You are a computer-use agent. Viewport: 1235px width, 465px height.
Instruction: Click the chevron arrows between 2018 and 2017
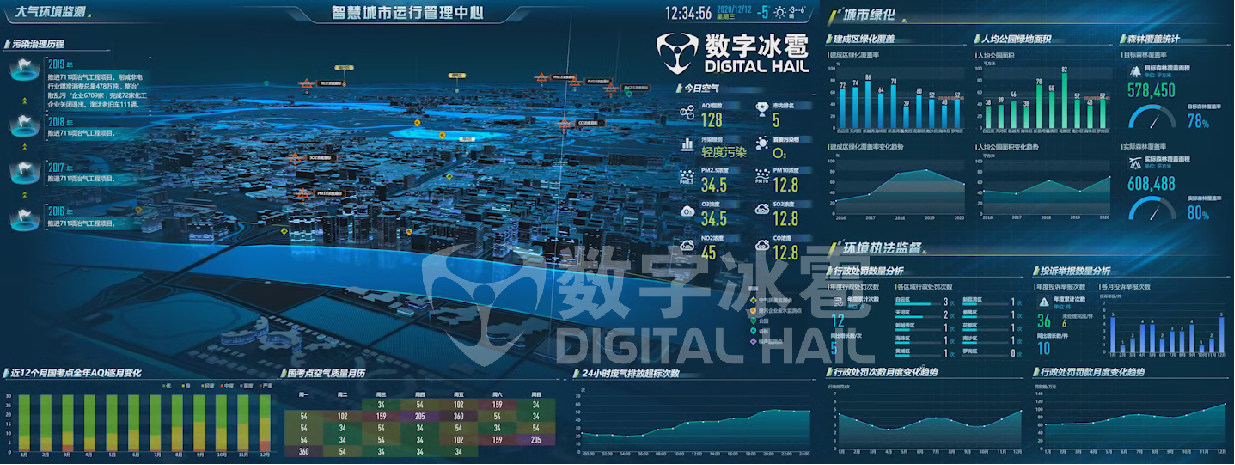point(22,146)
